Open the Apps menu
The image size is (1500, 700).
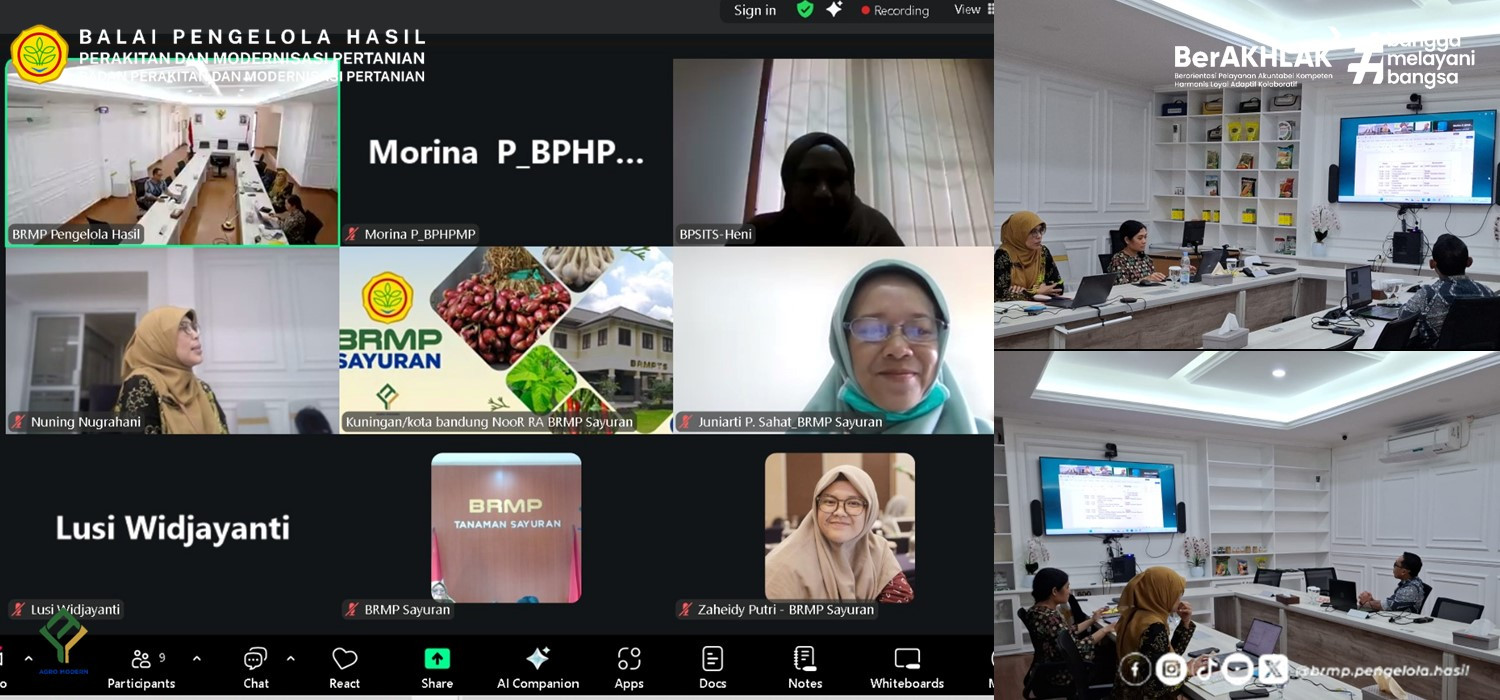[x=629, y=667]
